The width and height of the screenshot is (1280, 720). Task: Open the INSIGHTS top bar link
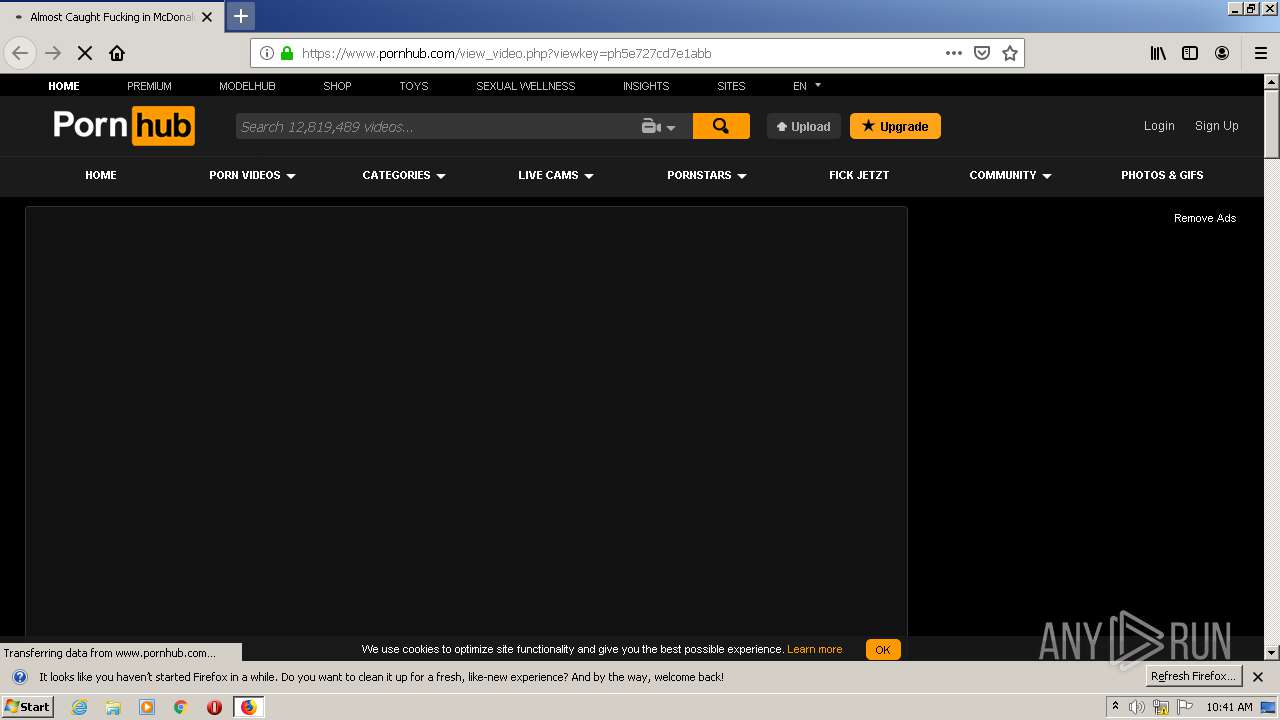[646, 86]
